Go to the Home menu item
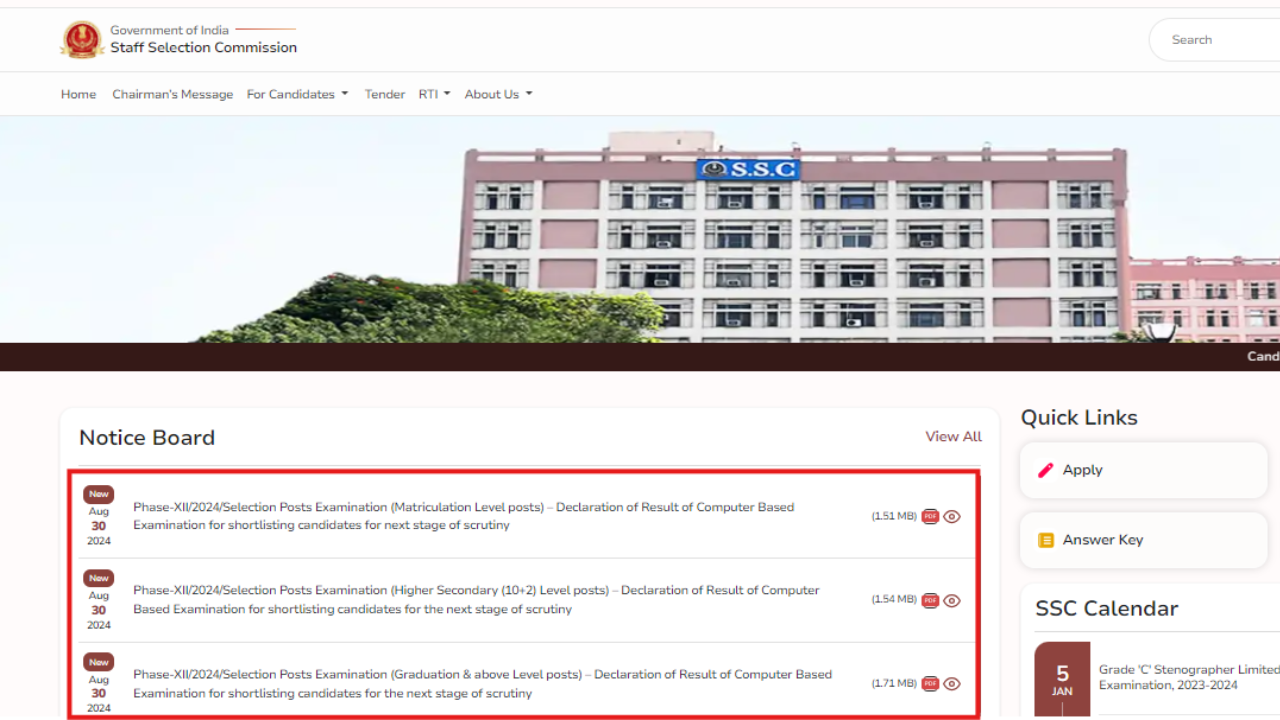Image resolution: width=1280 pixels, height=720 pixels. tap(78, 94)
